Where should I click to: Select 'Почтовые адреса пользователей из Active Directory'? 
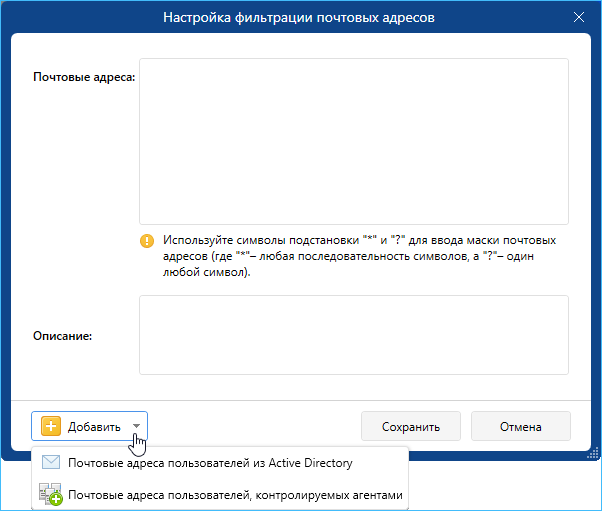210,463
